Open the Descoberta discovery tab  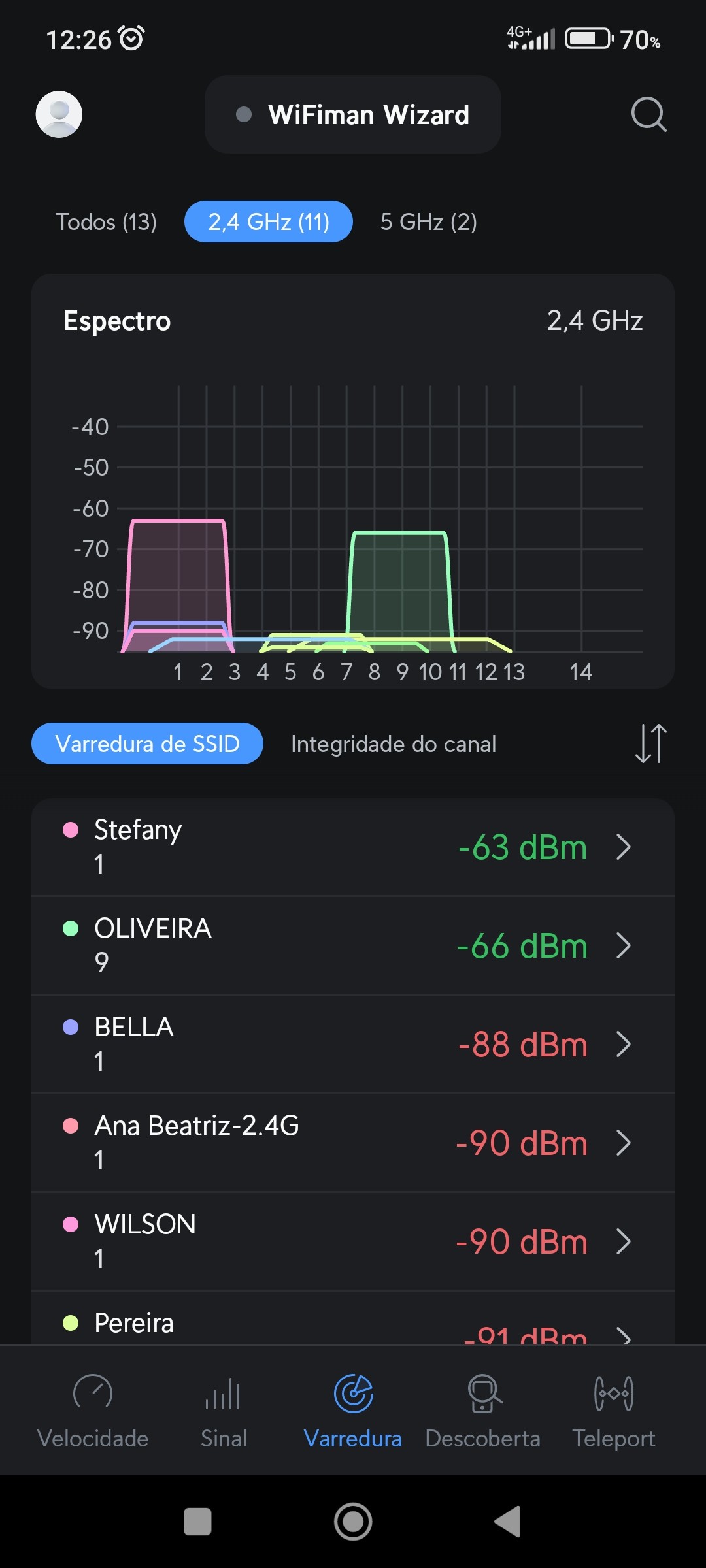coord(483,1411)
